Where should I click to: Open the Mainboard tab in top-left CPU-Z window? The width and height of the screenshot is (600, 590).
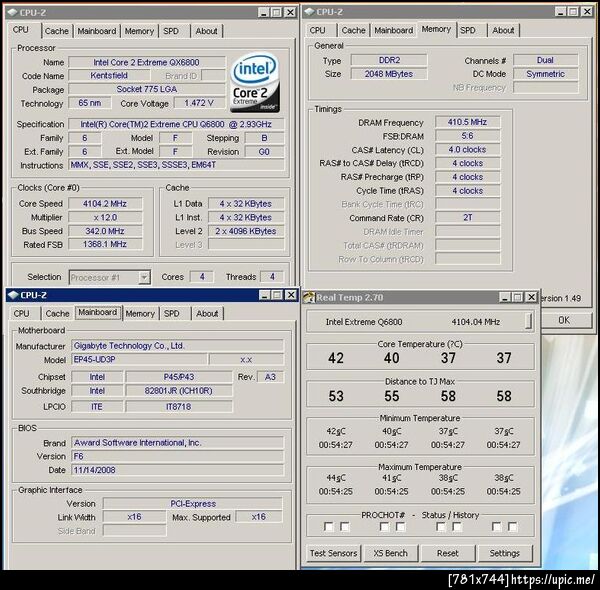96,31
